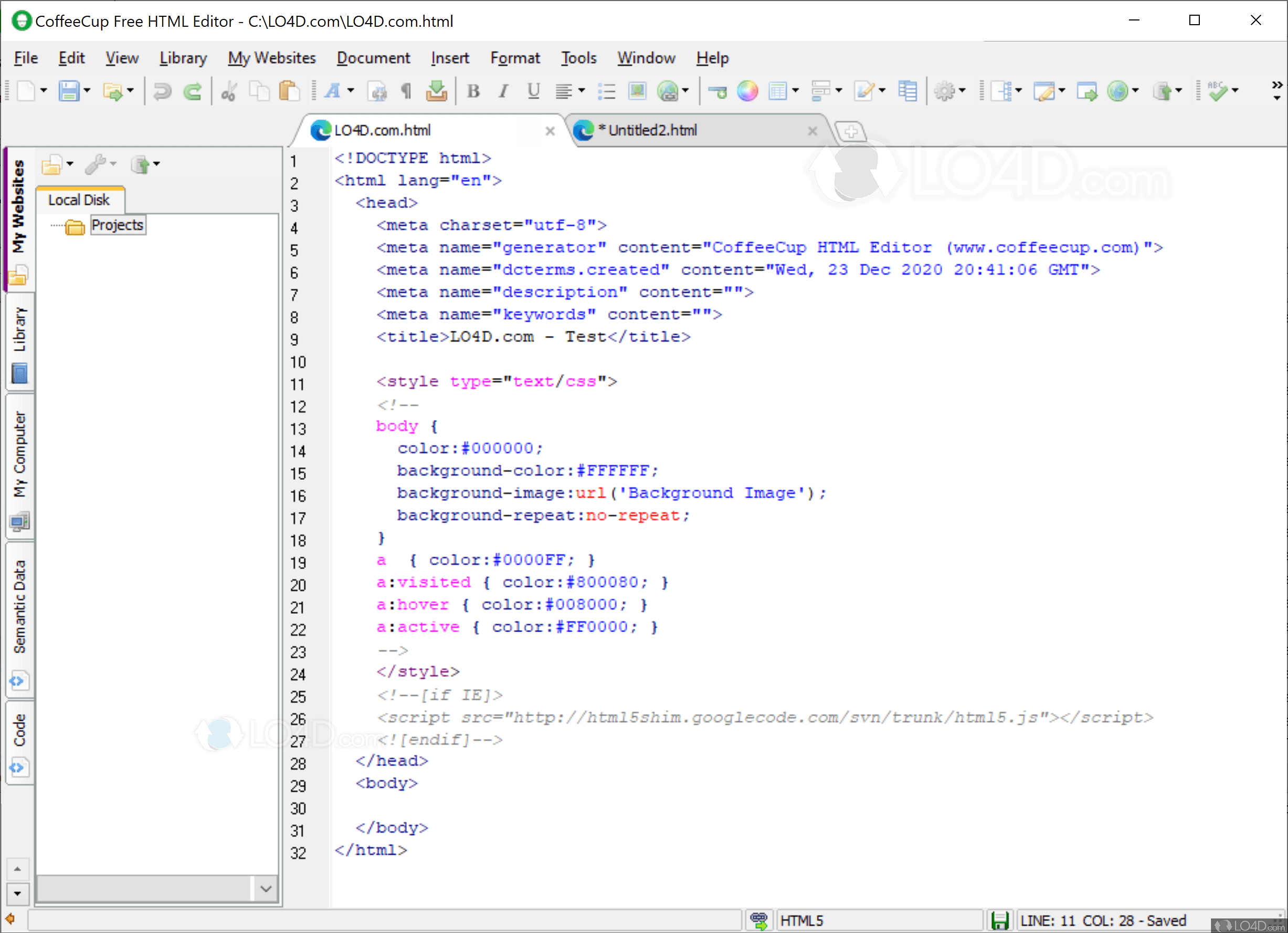Viewport: 1288px width, 933px height.
Task: Toggle Italic formatting button
Action: pyautogui.click(x=503, y=91)
